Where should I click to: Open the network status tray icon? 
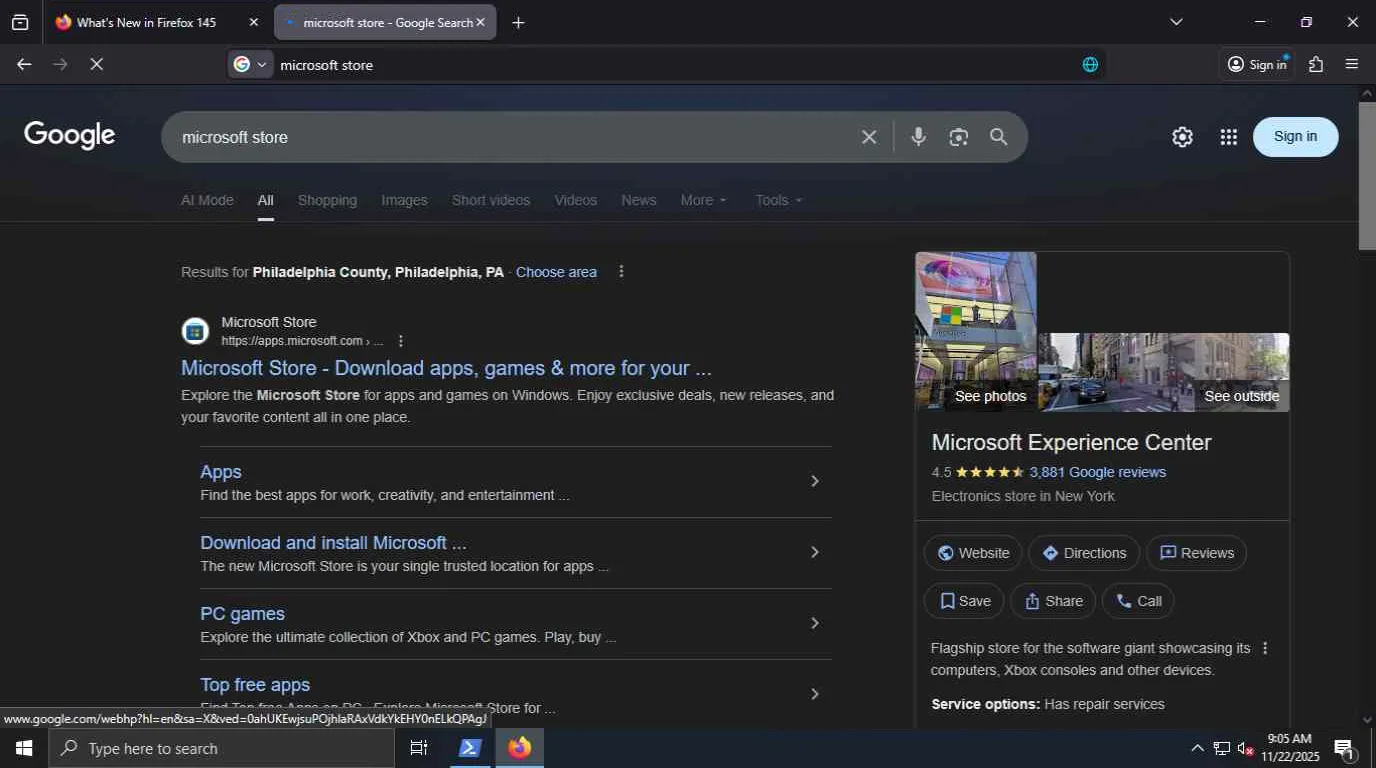coord(1222,748)
